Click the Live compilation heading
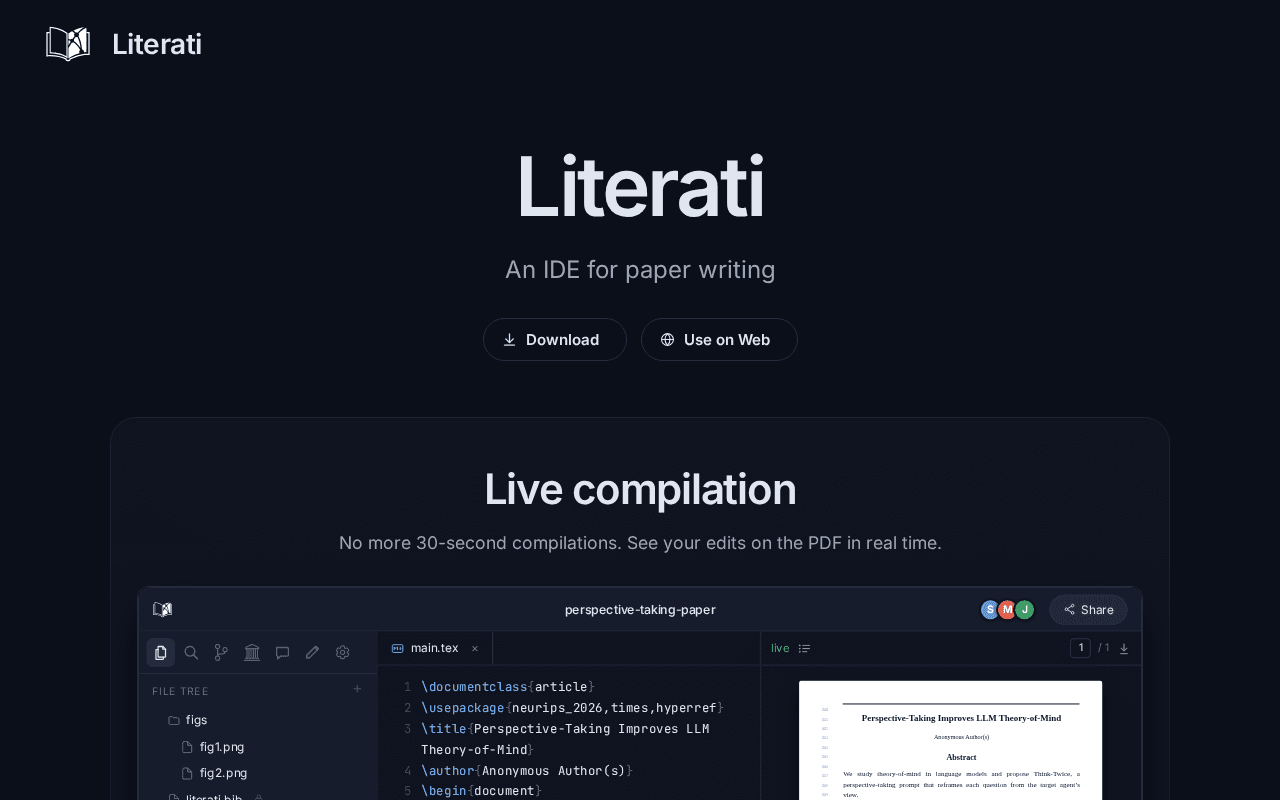 point(640,489)
